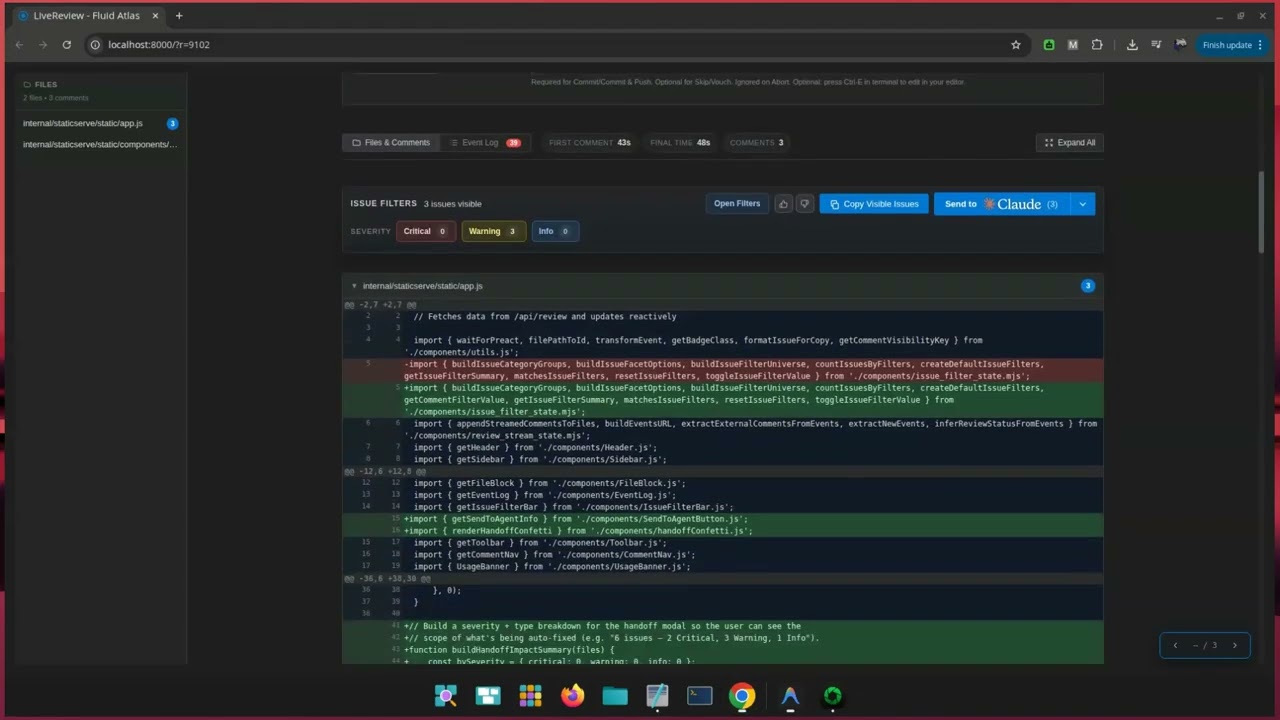
Task: Click the app.js comment count badge in diff header
Action: pos(1087,286)
